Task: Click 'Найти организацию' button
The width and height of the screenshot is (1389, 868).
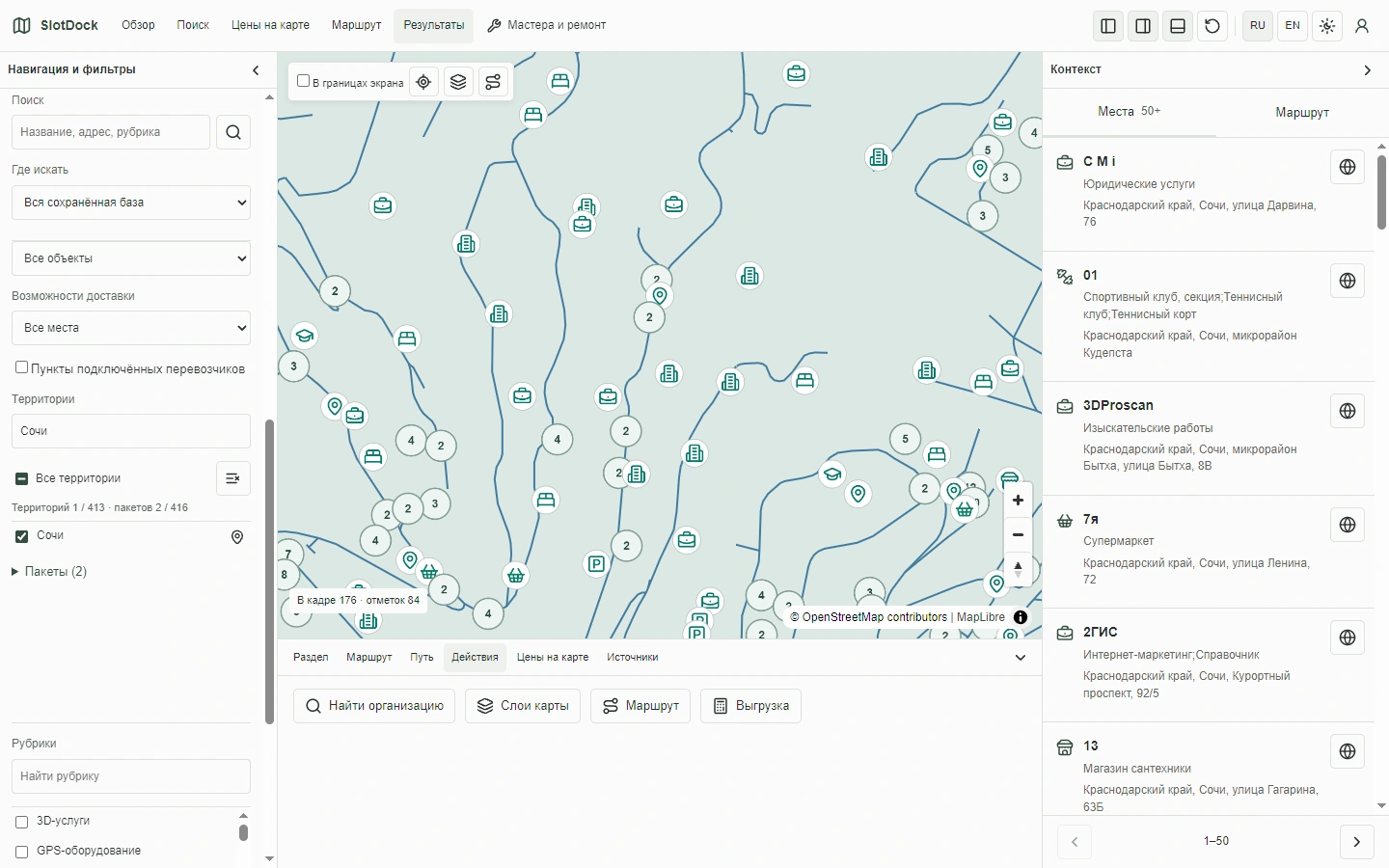Action: pyautogui.click(x=374, y=706)
